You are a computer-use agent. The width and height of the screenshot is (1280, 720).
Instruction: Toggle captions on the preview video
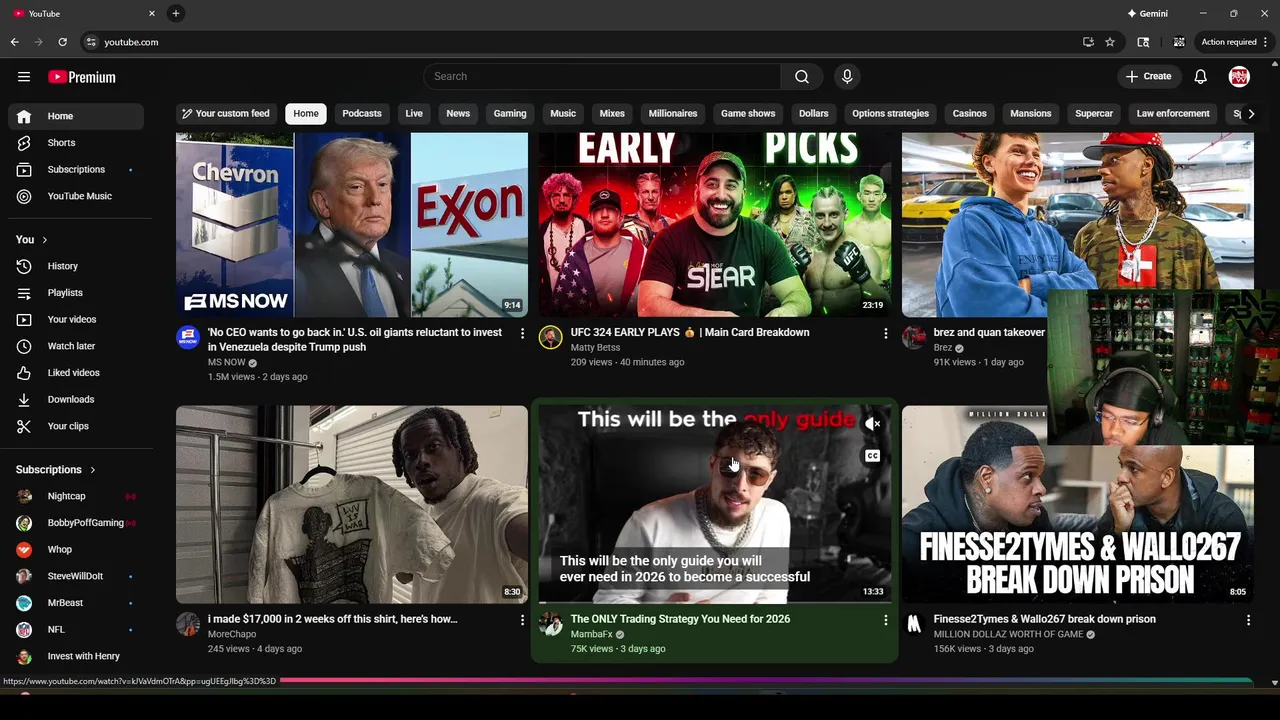tap(872, 456)
